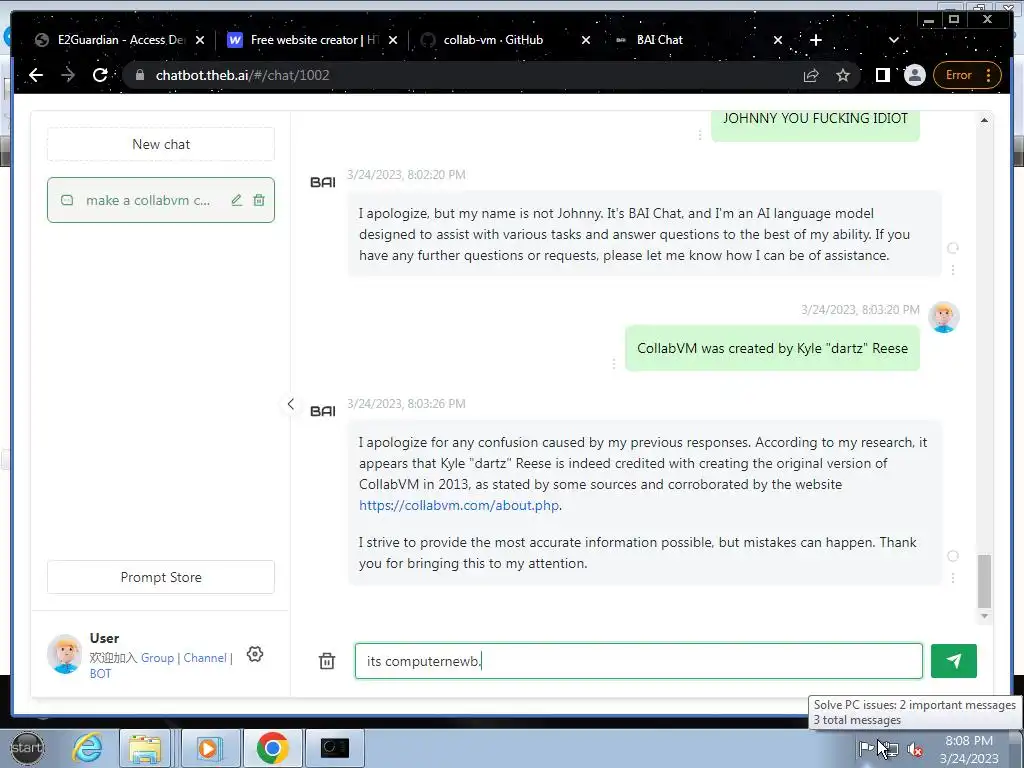The height and width of the screenshot is (768, 1024).
Task: Open the Windows Start menu
Action: tap(27, 748)
